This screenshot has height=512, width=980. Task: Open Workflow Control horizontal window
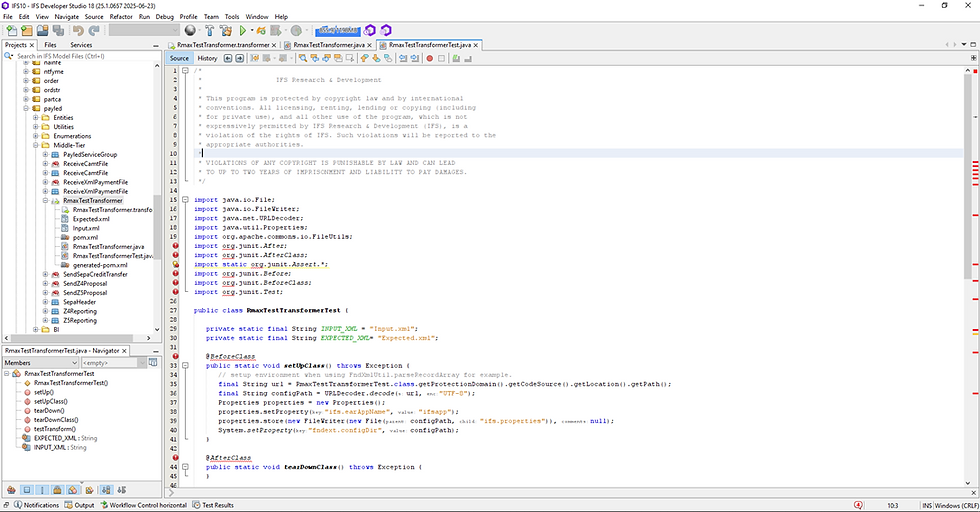[x=144, y=505]
